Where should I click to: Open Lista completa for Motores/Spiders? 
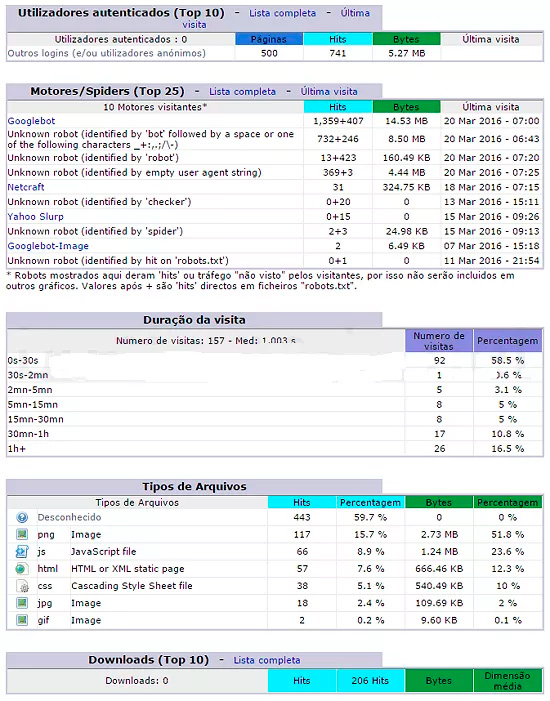(x=242, y=92)
